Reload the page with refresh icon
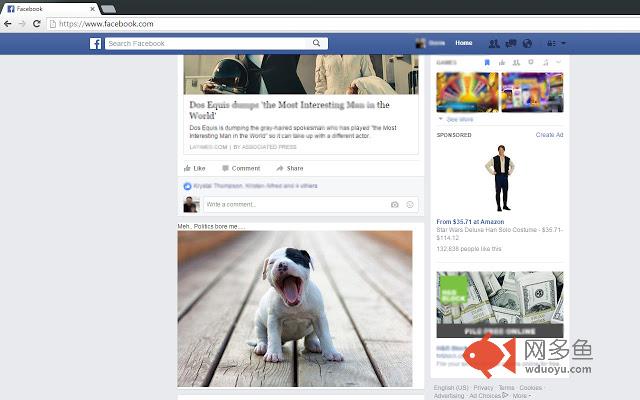Image resolution: width=640 pixels, height=400 pixels. [37, 24]
